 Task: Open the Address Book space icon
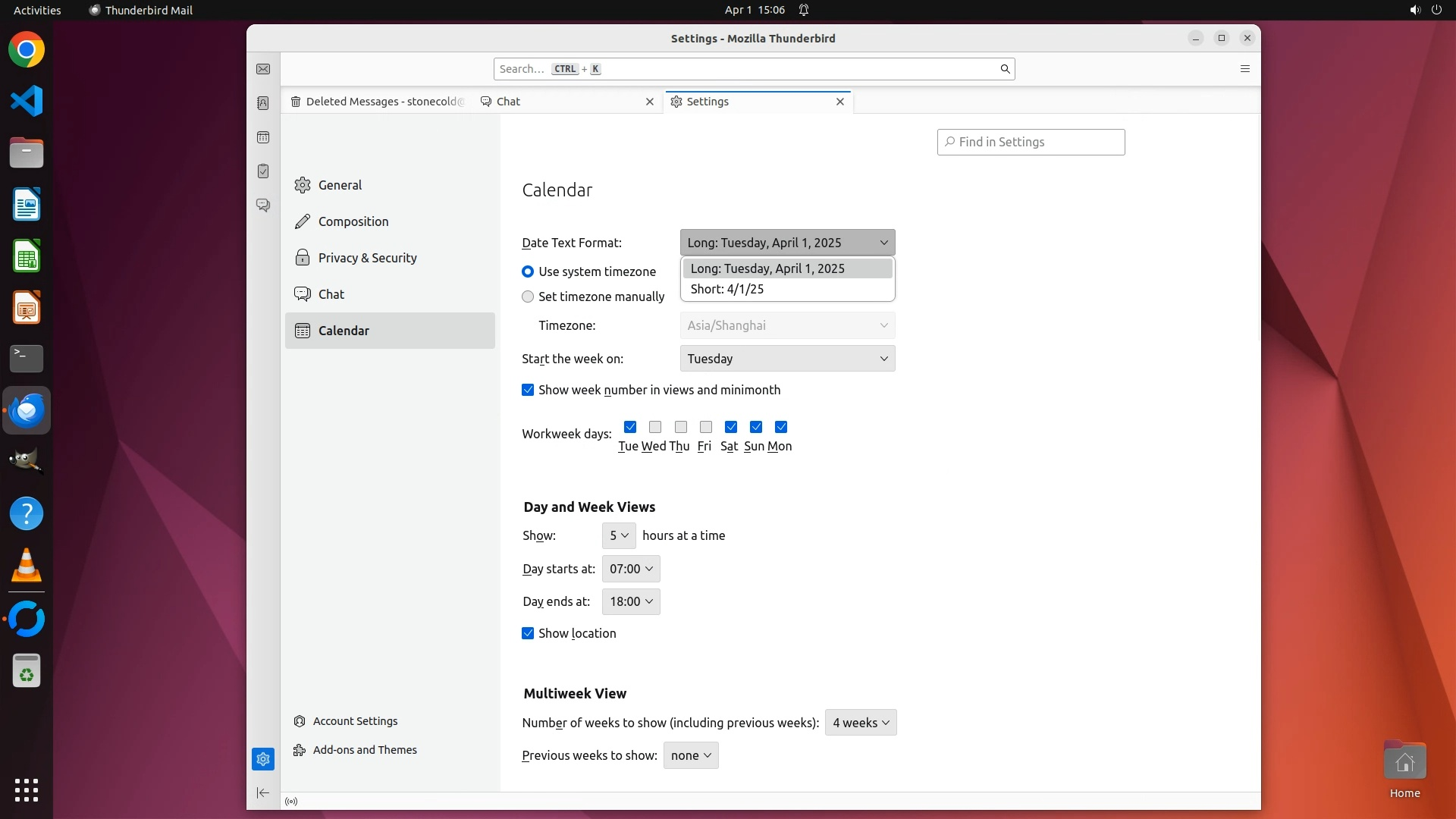[263, 103]
